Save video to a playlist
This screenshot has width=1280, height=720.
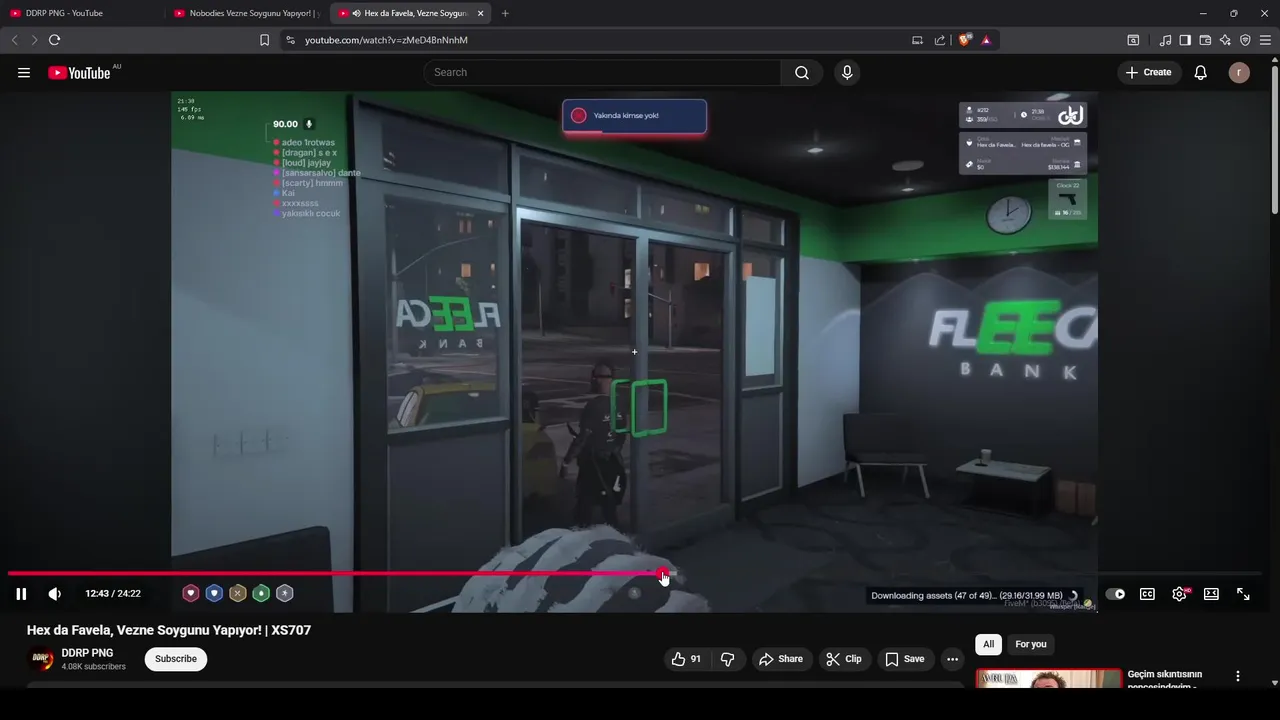[904, 659]
